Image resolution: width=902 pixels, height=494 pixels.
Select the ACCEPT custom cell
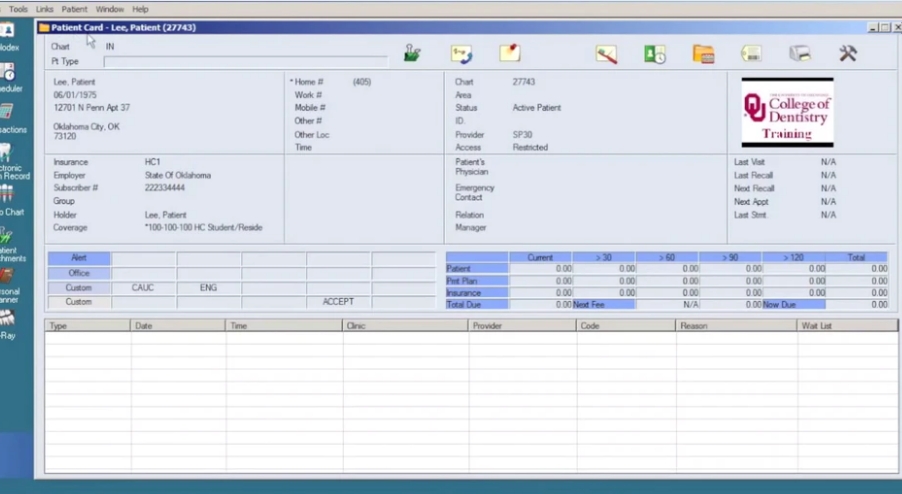tap(338, 301)
